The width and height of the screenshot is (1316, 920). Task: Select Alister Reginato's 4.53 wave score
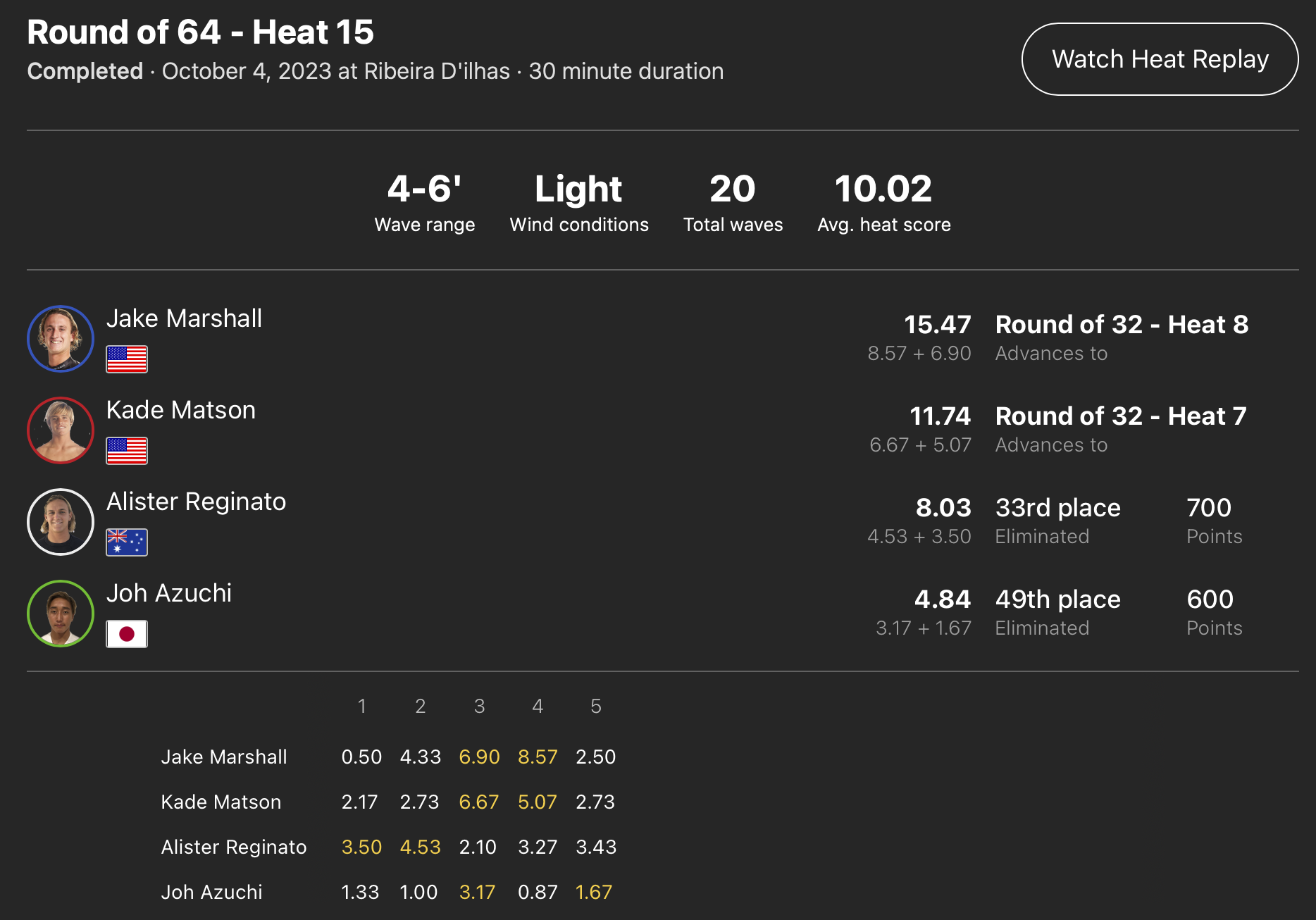[x=421, y=847]
